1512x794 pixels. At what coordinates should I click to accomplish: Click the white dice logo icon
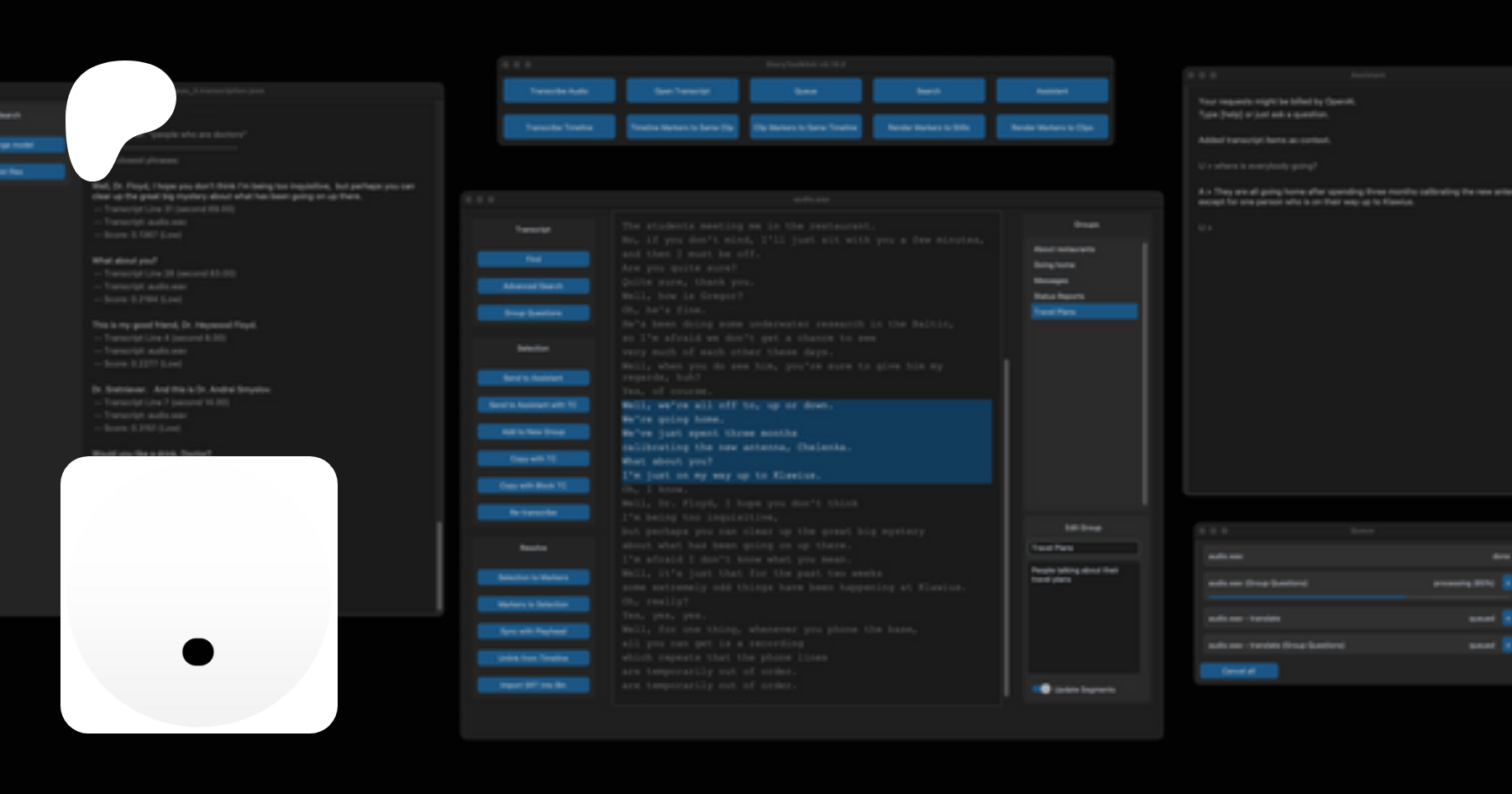point(199,594)
